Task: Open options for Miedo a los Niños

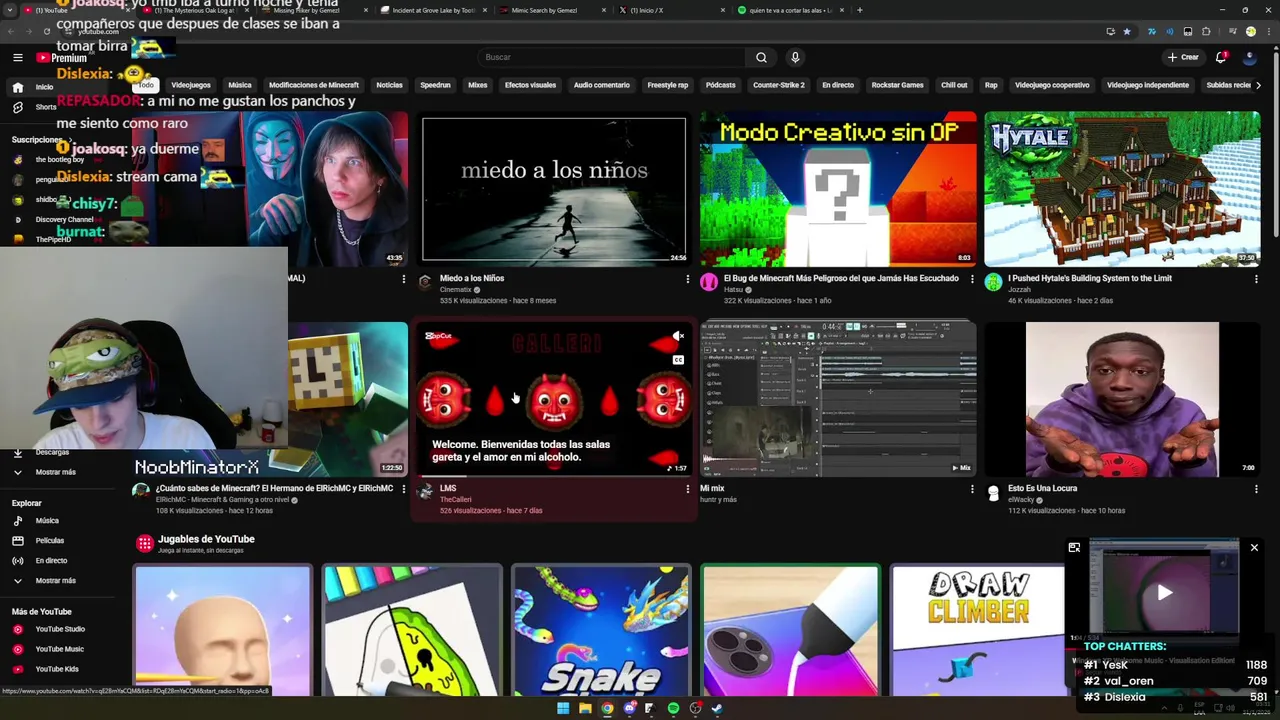Action: (x=687, y=279)
